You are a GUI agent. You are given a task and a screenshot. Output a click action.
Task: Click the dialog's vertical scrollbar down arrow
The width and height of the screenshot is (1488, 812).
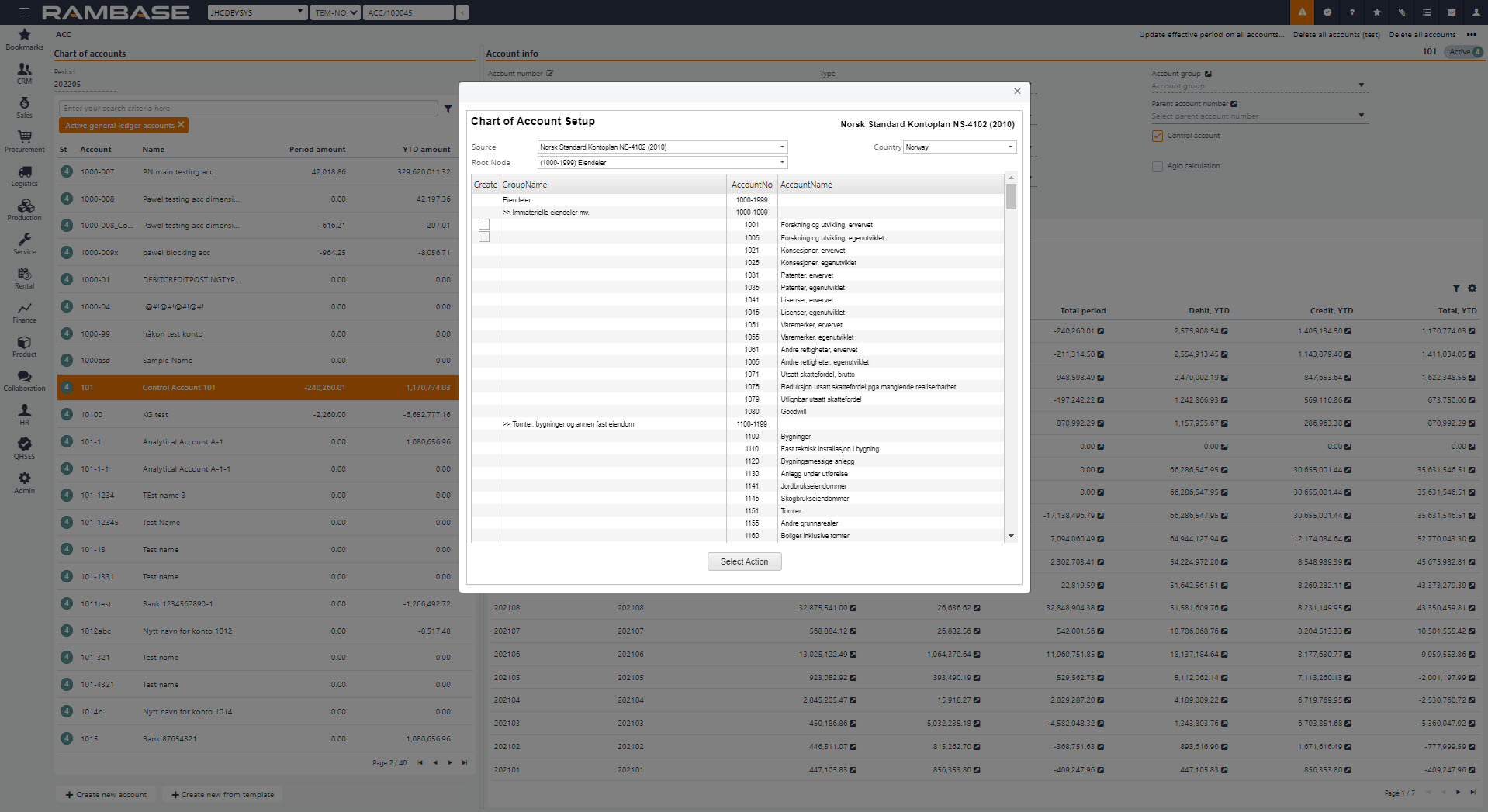pos(1011,536)
